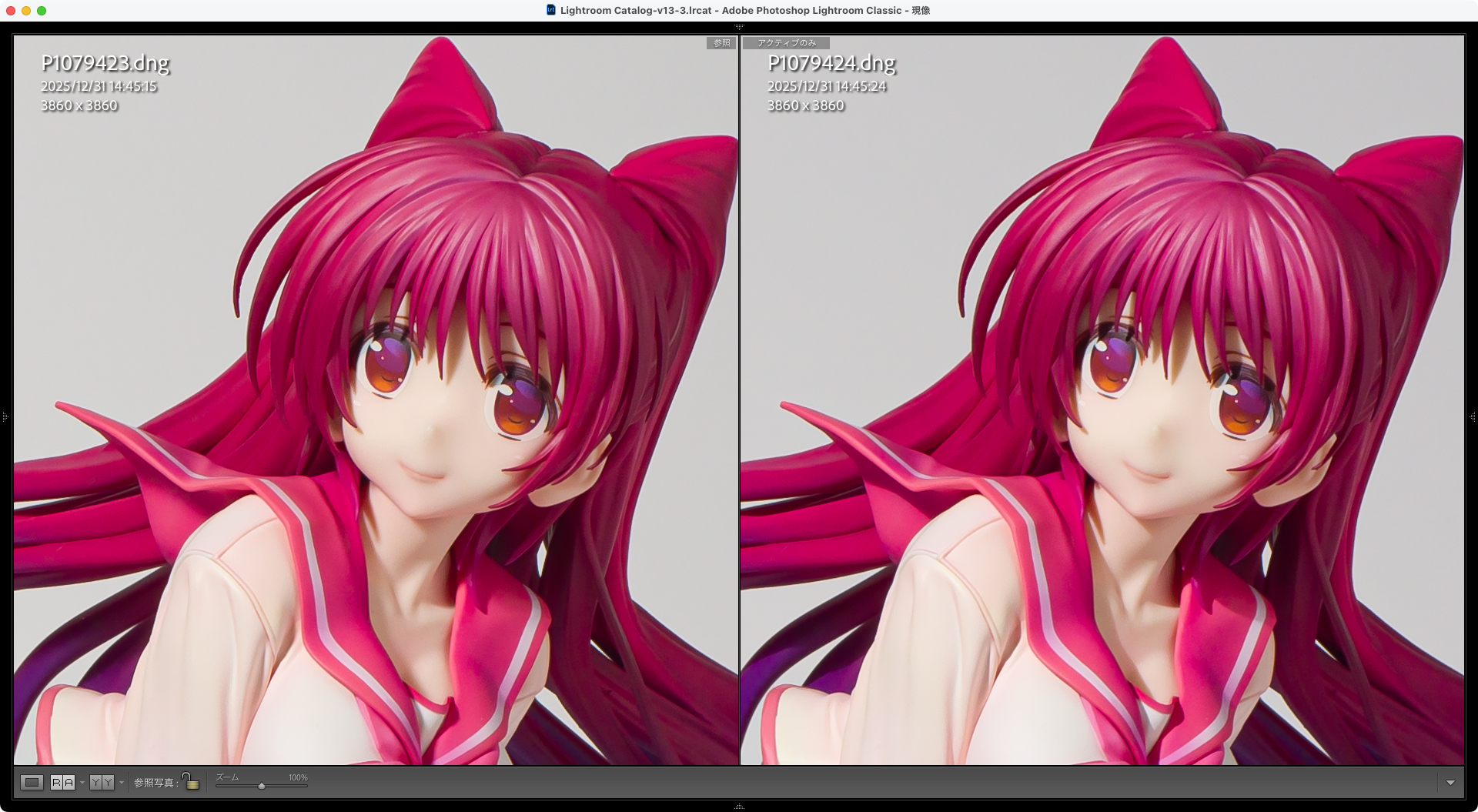Show the left panel with the left-edge triangle
This screenshot has height=812, width=1478.
[x=5, y=417]
